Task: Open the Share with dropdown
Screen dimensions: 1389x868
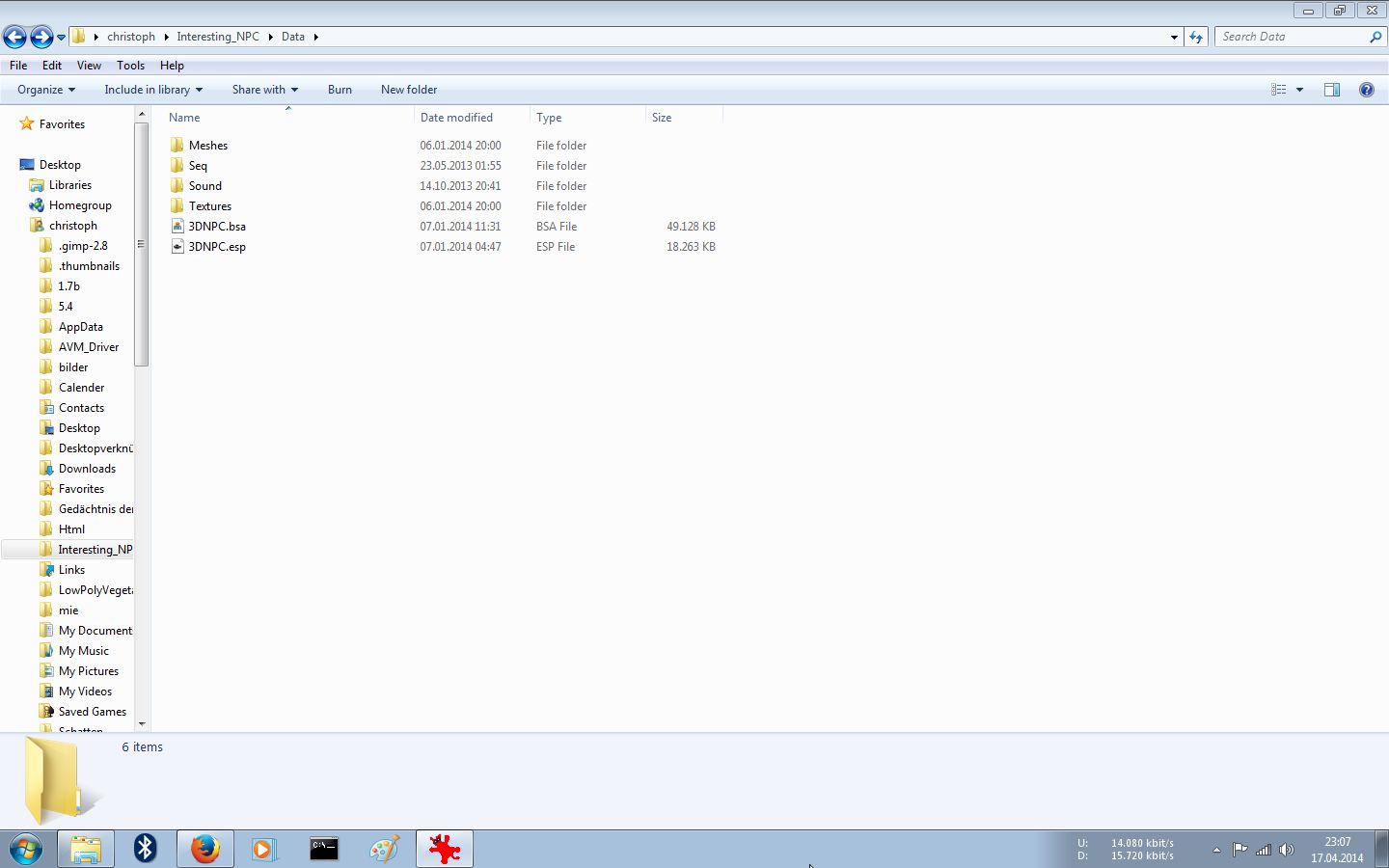Action: pyautogui.click(x=264, y=90)
